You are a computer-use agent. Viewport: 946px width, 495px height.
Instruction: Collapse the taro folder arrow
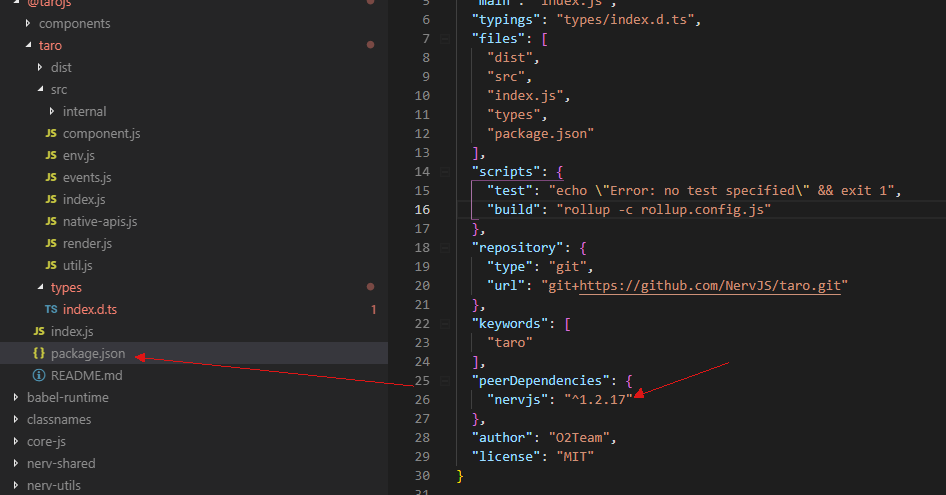[x=28, y=45]
